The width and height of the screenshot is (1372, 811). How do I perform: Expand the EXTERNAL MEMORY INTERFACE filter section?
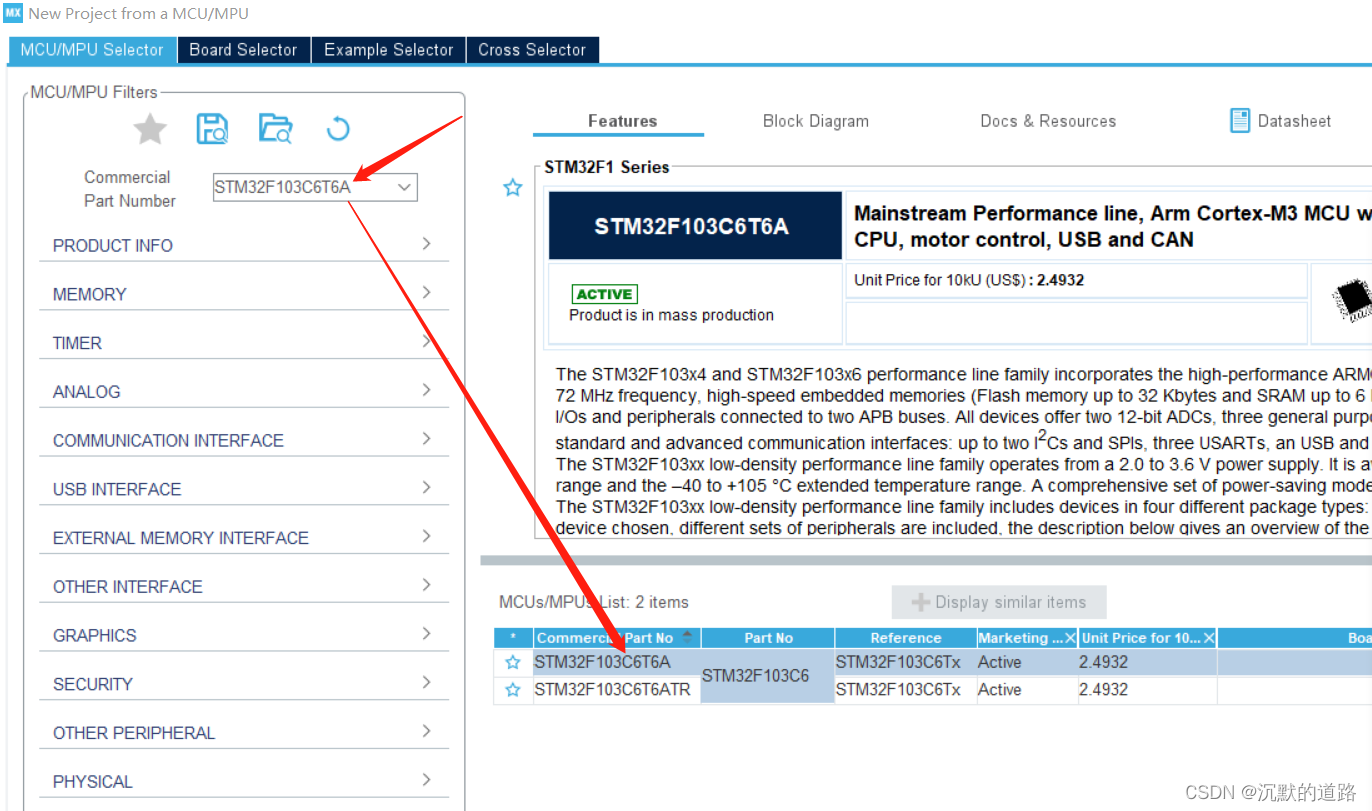[244, 538]
